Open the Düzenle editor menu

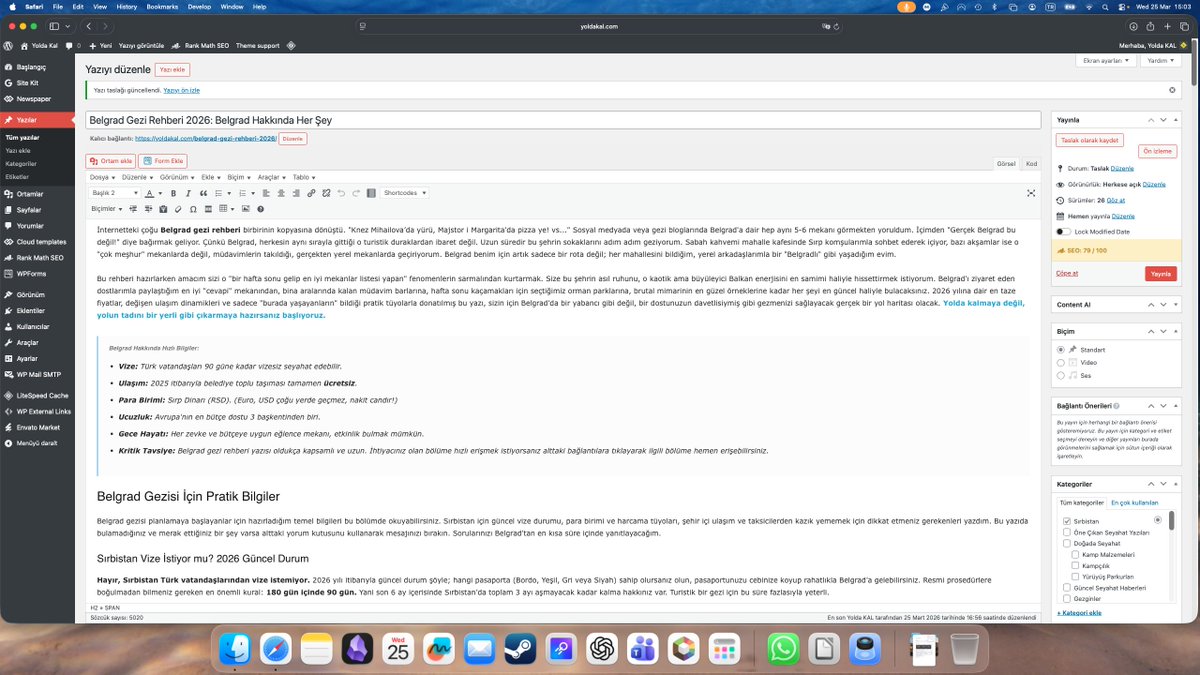pos(138,177)
